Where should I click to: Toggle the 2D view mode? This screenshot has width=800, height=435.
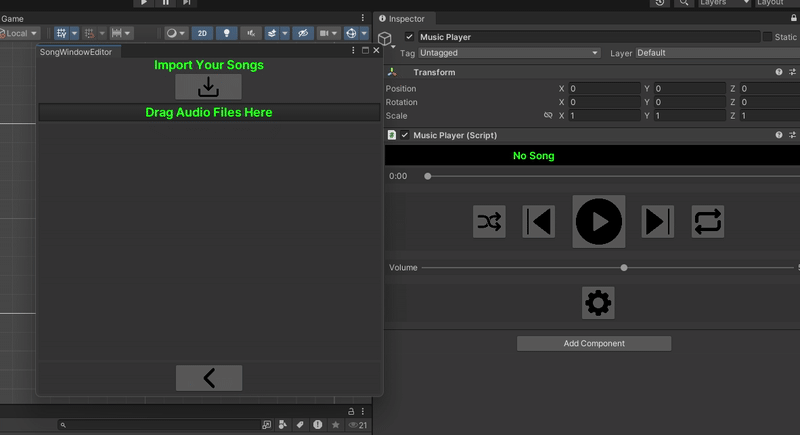pos(202,33)
